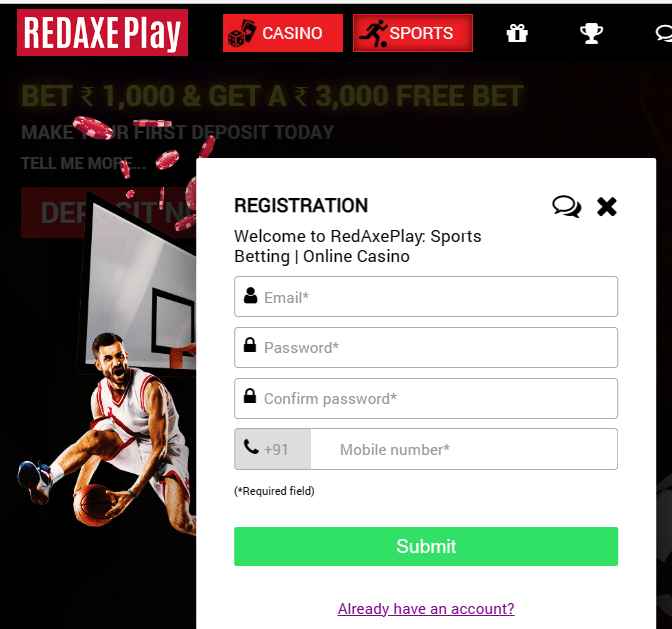Focus the Email input field
Viewport: 672px width, 629px height.
[426, 297]
